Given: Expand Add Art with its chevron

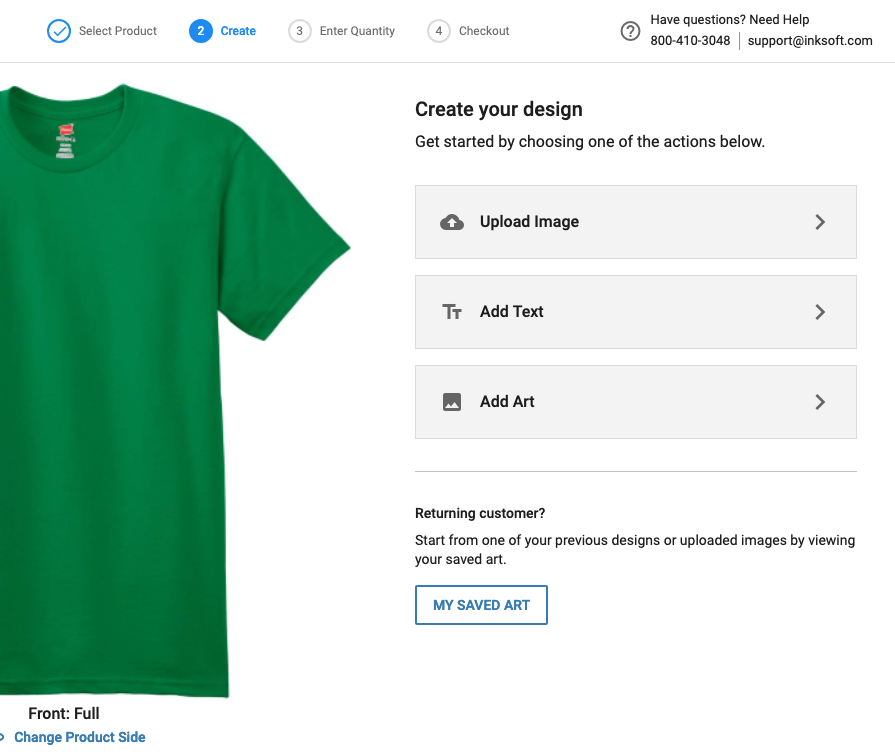Looking at the screenshot, I should coord(820,402).
